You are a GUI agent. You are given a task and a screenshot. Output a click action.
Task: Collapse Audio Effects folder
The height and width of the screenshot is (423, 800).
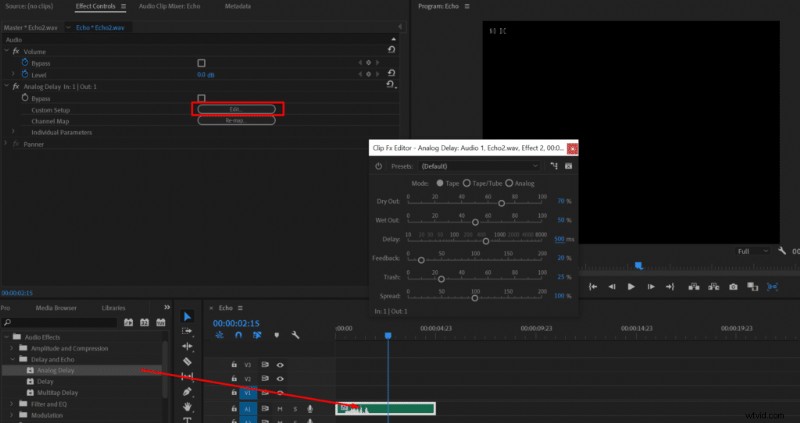click(x=6, y=337)
